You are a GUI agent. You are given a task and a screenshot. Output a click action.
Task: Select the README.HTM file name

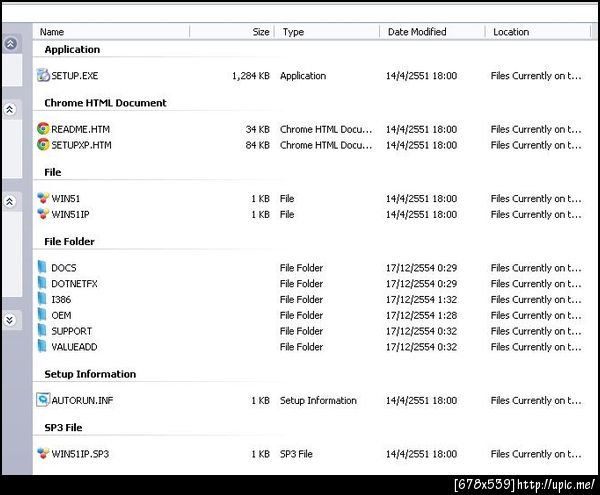(x=80, y=129)
